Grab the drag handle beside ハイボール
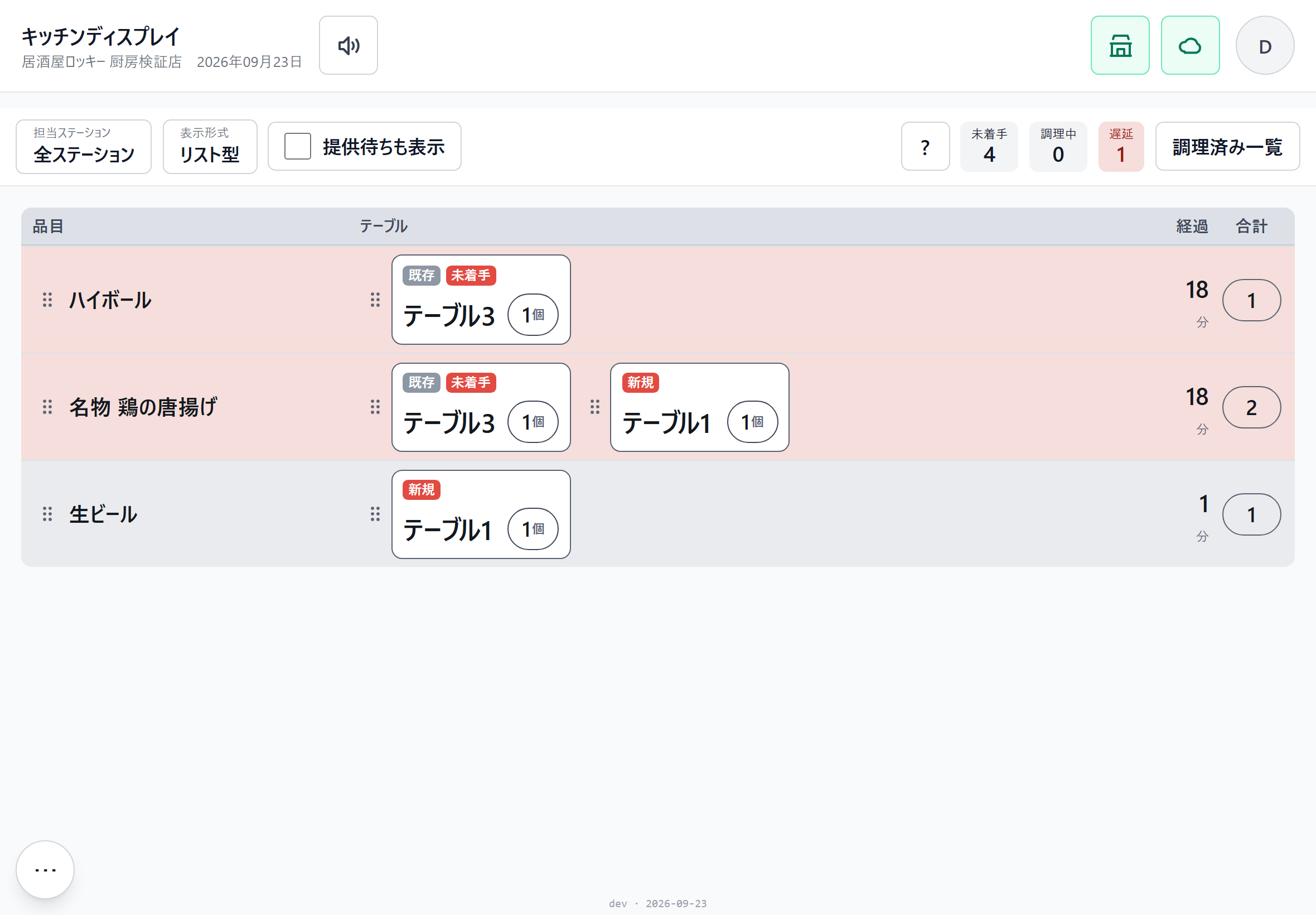Viewport: 1316px width, 915px height. point(47,300)
